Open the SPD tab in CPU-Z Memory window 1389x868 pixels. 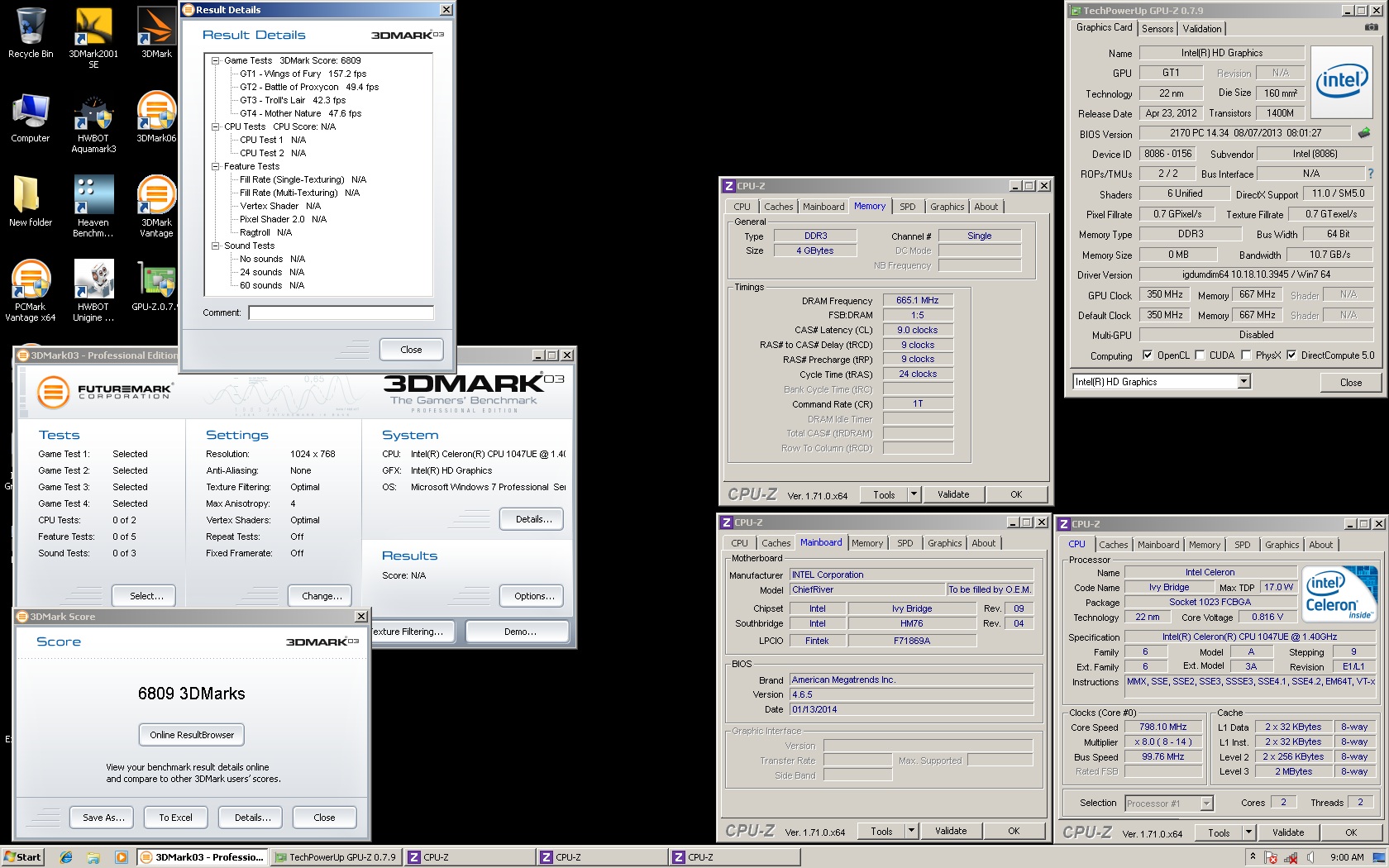[x=907, y=207]
